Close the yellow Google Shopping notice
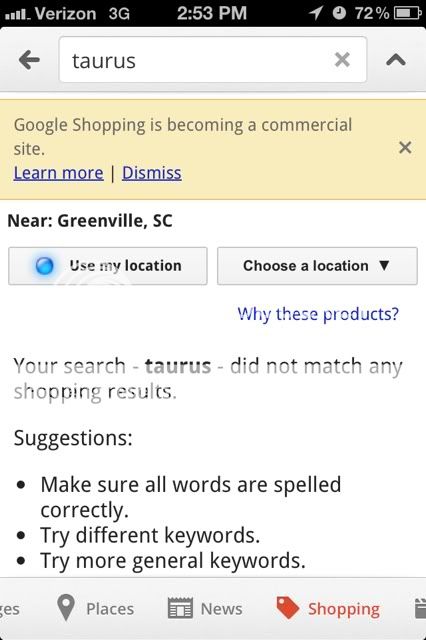 click(405, 147)
